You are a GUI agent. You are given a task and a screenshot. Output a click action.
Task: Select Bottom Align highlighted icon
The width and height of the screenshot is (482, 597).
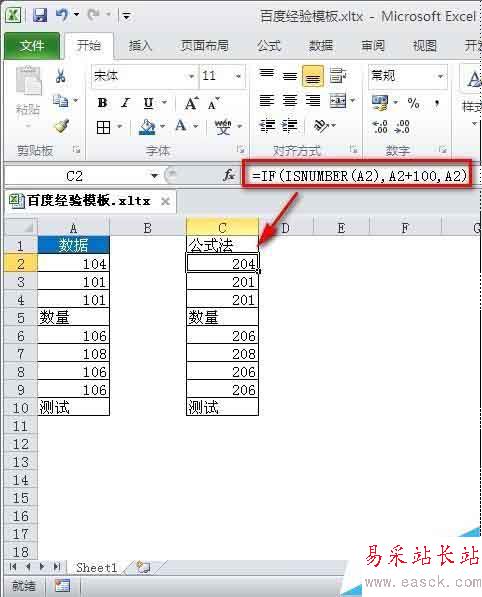(313, 76)
